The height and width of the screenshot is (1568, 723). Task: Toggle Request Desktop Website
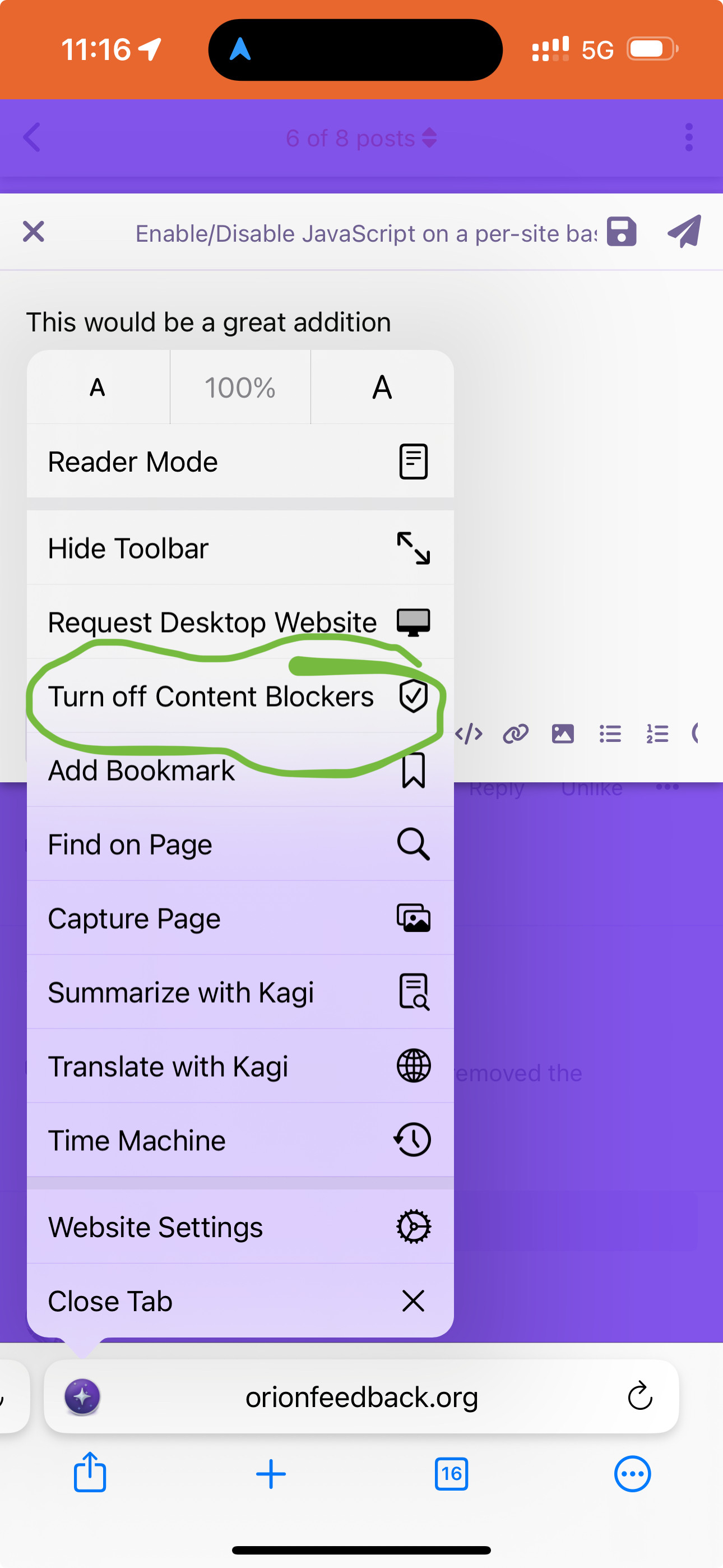[x=240, y=622]
